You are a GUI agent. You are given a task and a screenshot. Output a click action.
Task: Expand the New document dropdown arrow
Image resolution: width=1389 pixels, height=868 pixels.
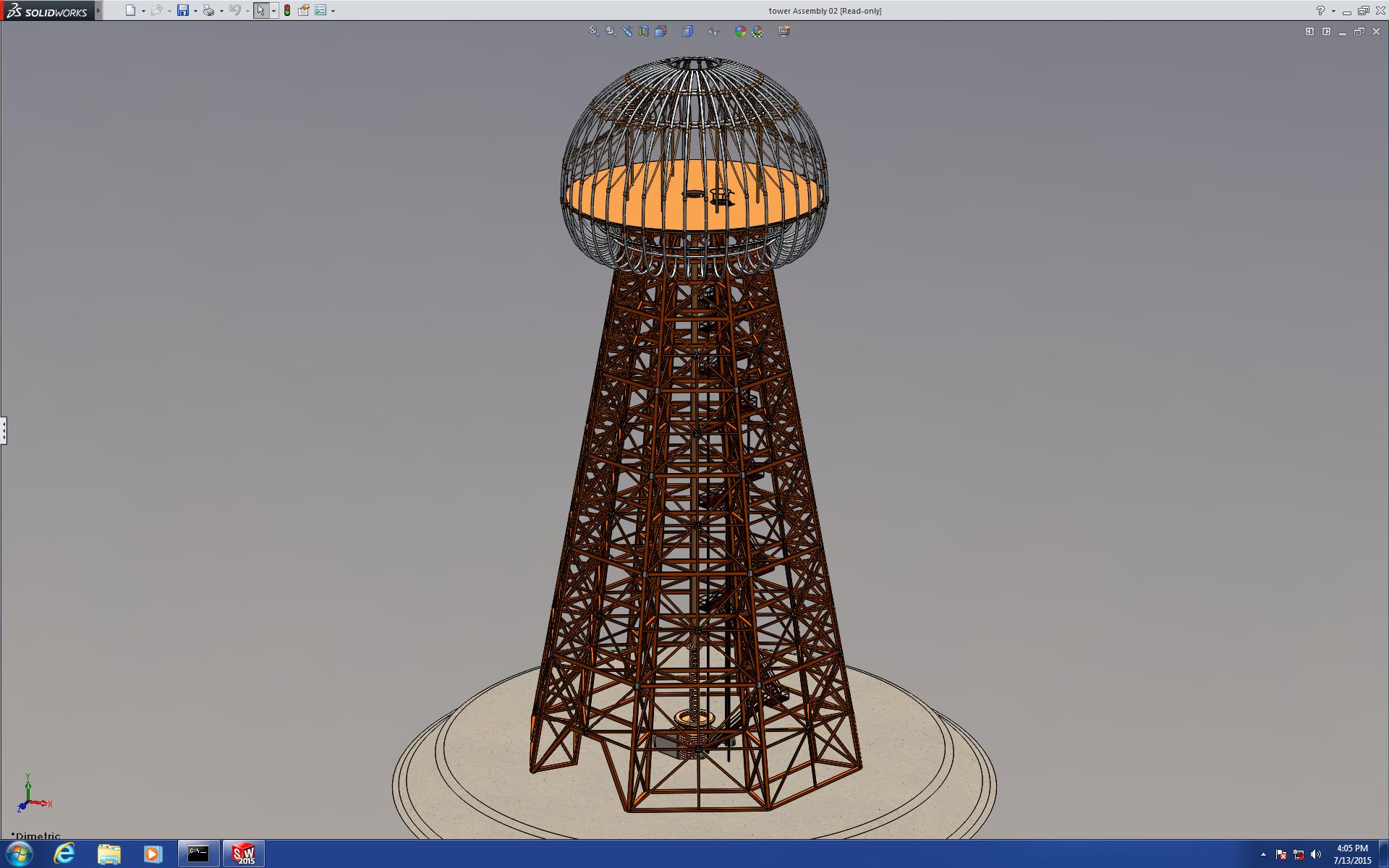pos(143,11)
